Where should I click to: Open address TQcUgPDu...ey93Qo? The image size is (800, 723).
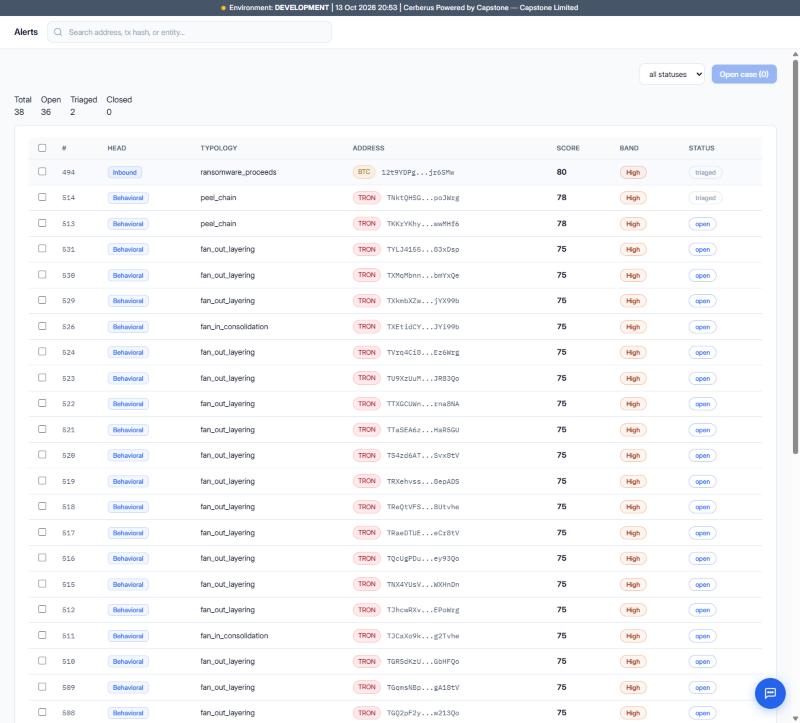click(x=423, y=559)
